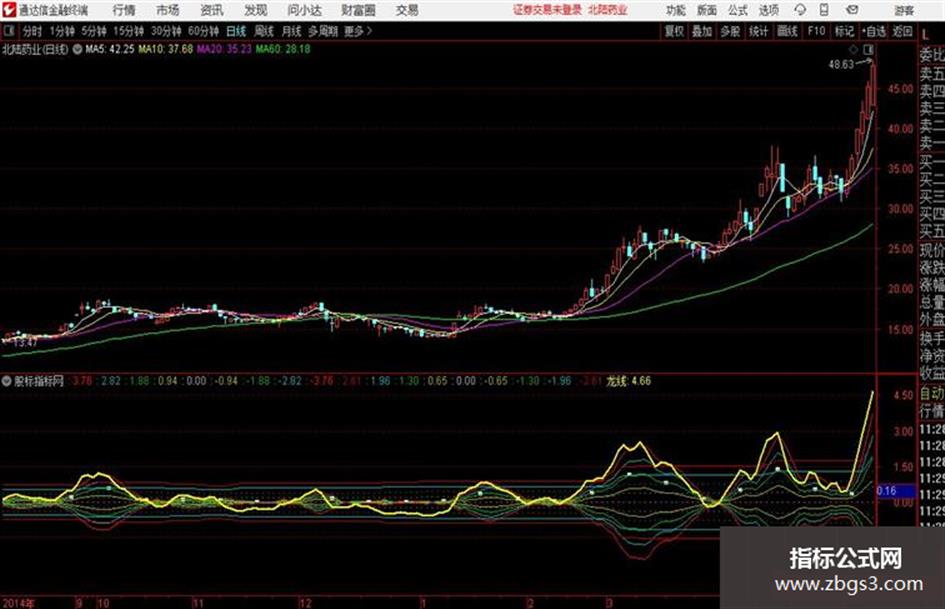945x609 pixels.
Task: Open the headset customer service icon
Action: pos(800,10)
